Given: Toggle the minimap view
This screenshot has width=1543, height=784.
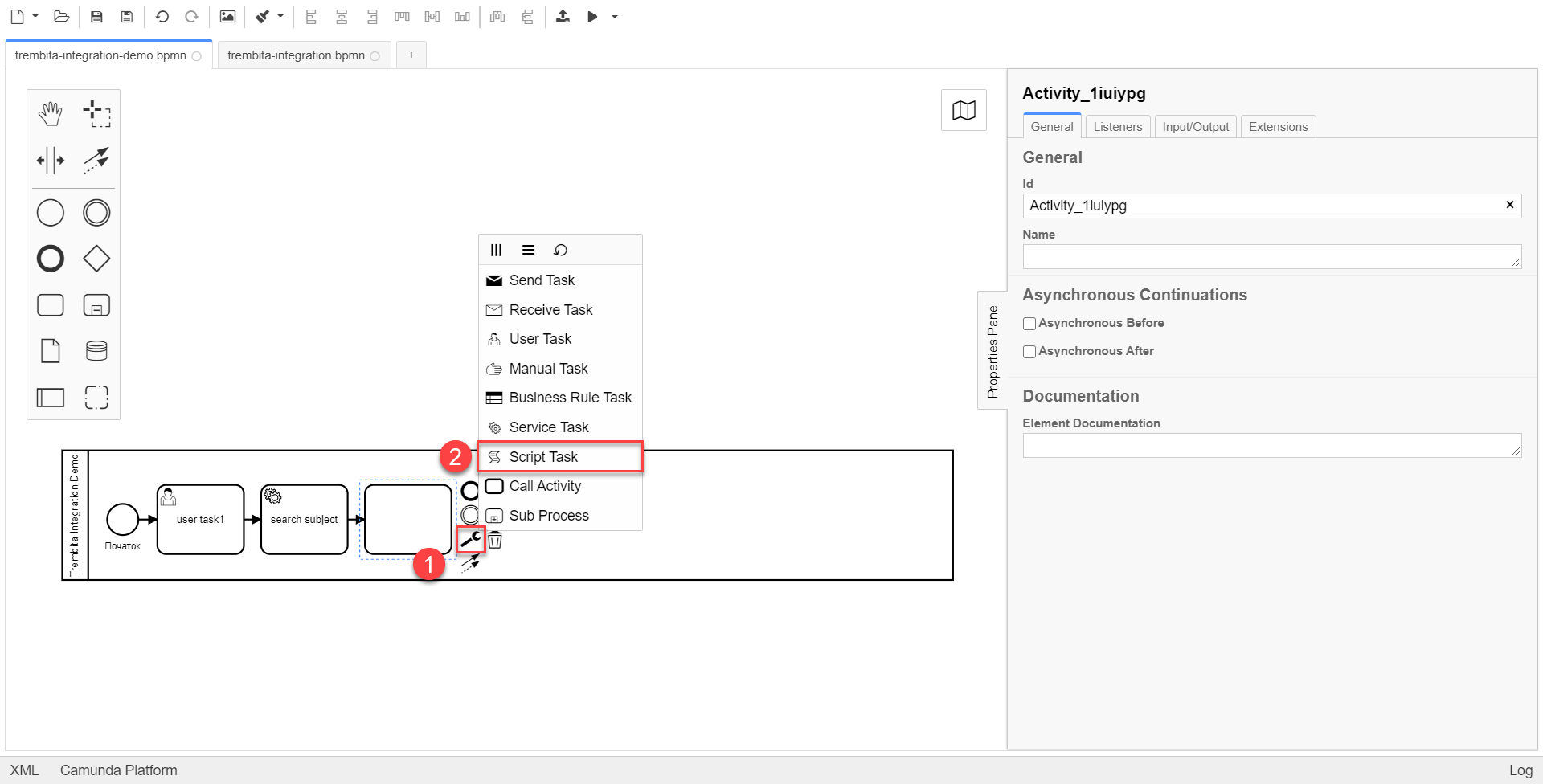Looking at the screenshot, I should coord(964,110).
